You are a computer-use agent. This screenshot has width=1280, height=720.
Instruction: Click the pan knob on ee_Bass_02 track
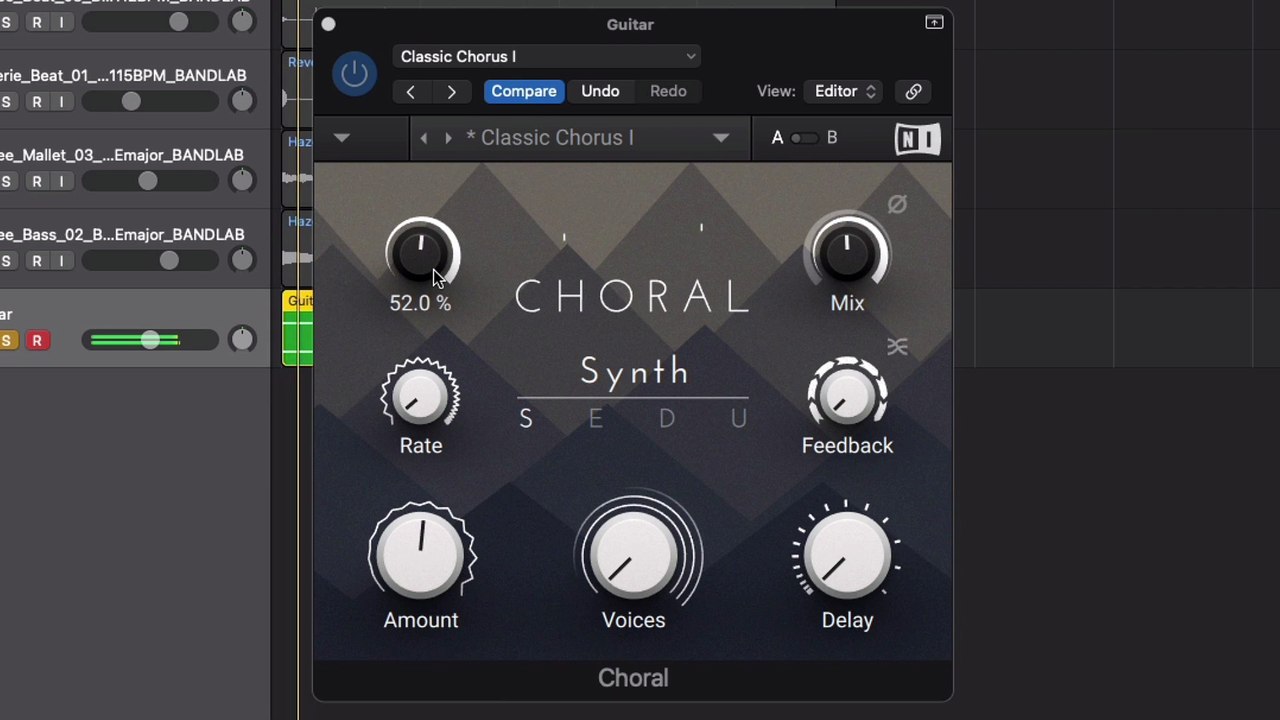click(242, 260)
